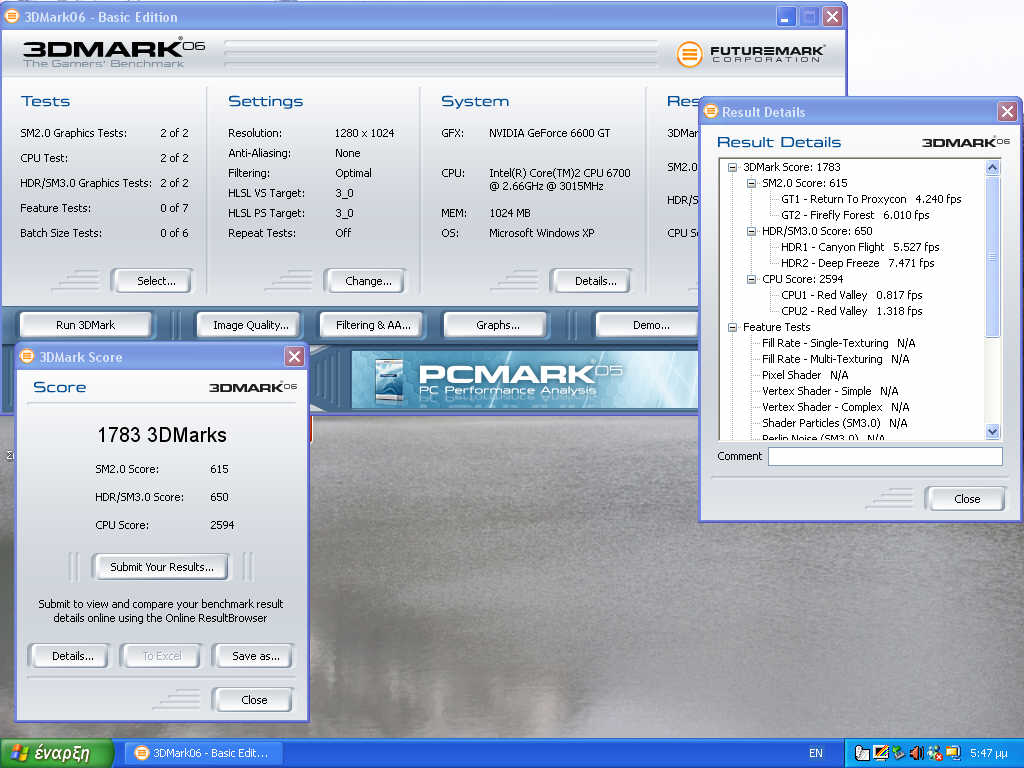The height and width of the screenshot is (768, 1024).
Task: Launch the Demo... button
Action: pos(648,325)
